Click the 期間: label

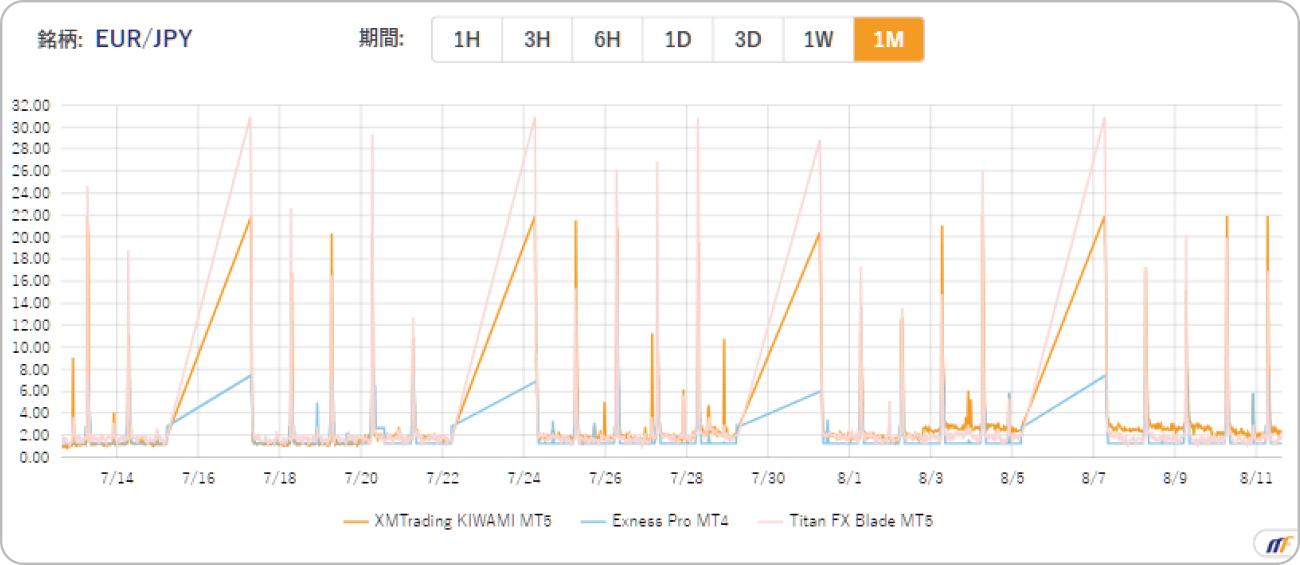click(382, 39)
